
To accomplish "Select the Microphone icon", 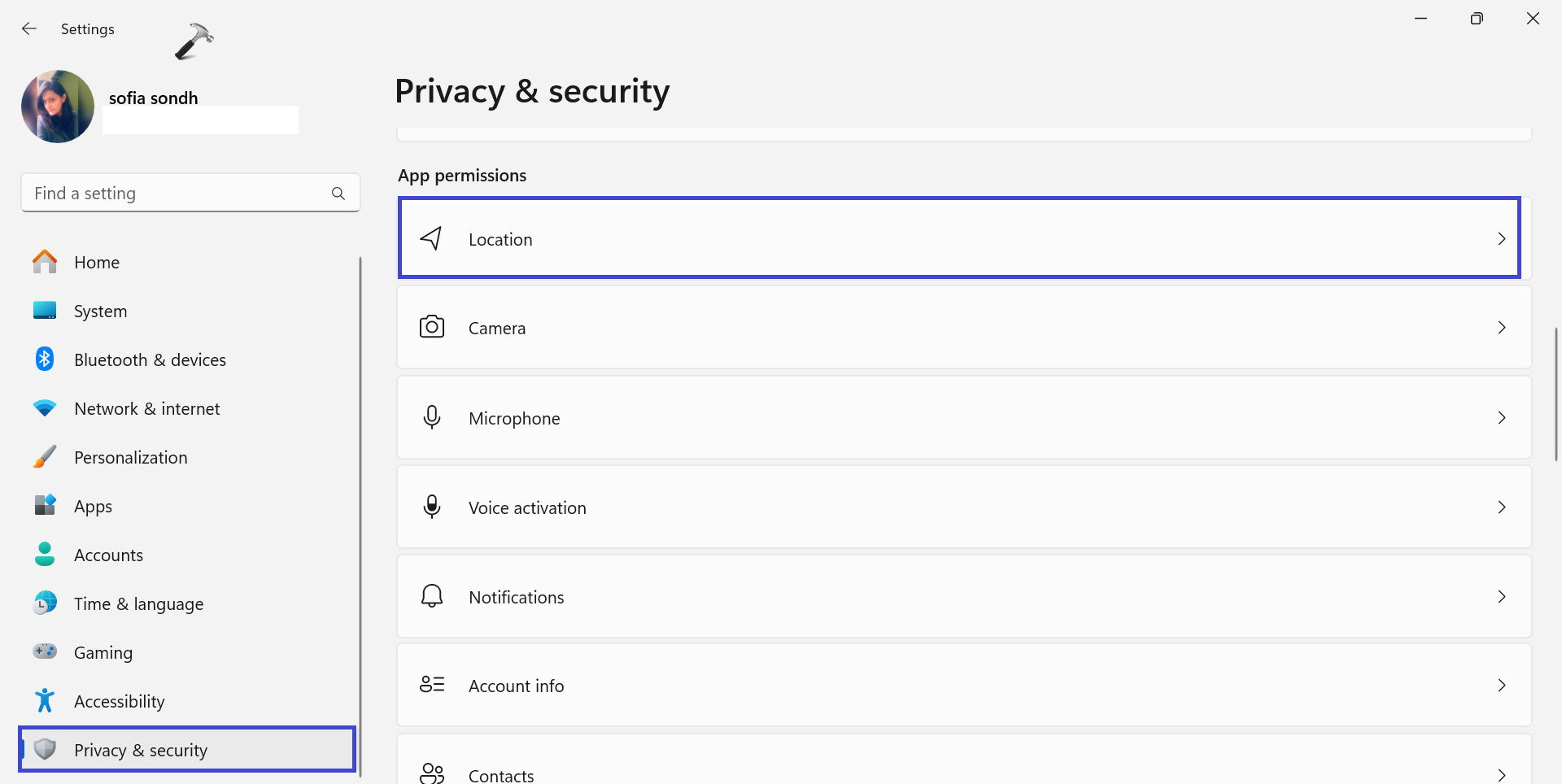I will (431, 417).
